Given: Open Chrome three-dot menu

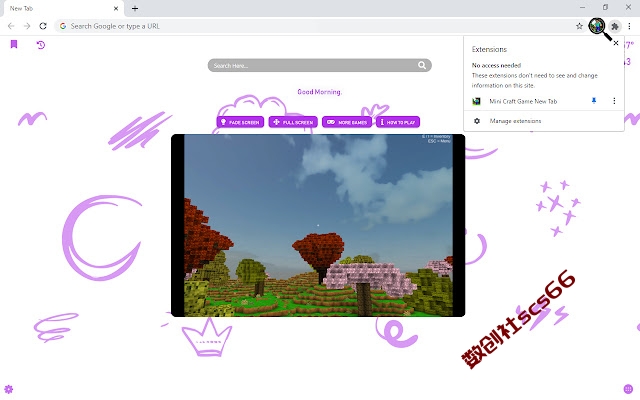Looking at the screenshot, I should (629, 26).
